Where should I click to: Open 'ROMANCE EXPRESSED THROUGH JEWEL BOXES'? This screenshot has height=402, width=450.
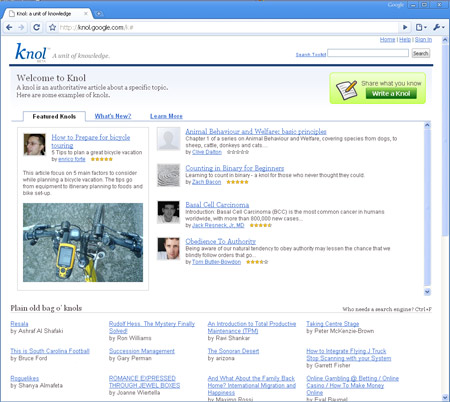144,382
